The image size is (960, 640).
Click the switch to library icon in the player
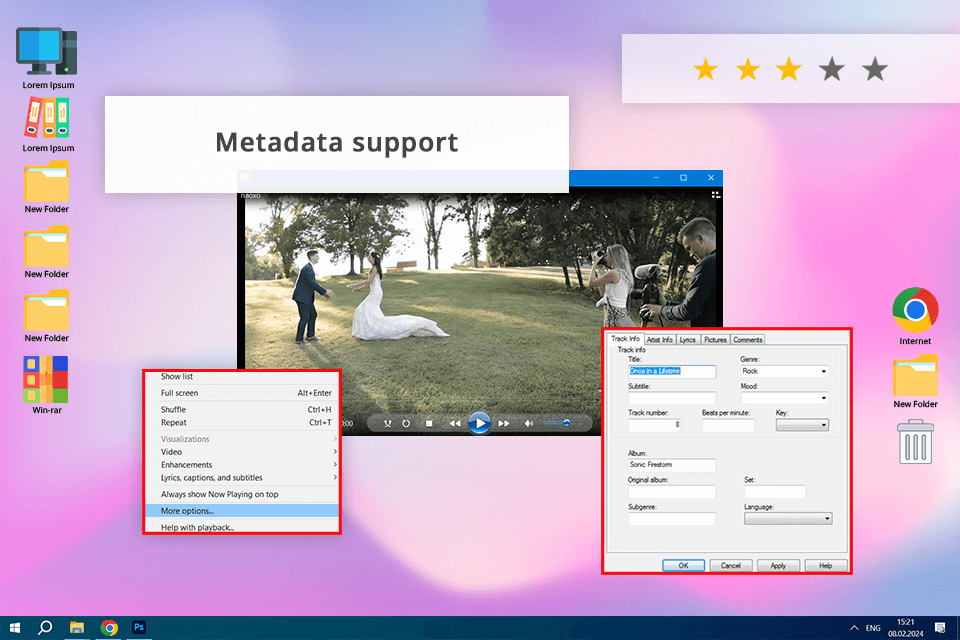tap(716, 195)
